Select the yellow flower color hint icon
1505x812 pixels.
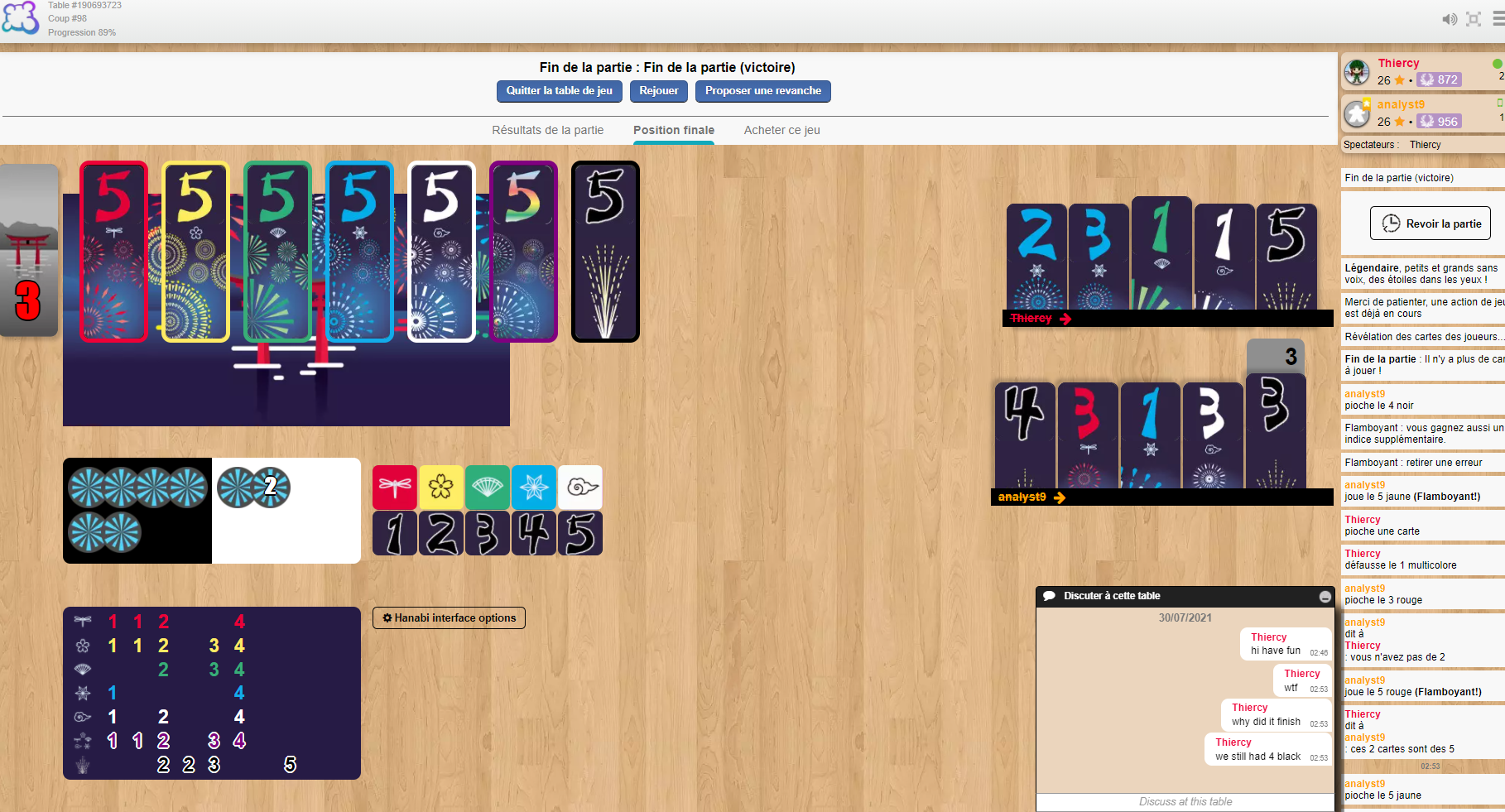(441, 487)
